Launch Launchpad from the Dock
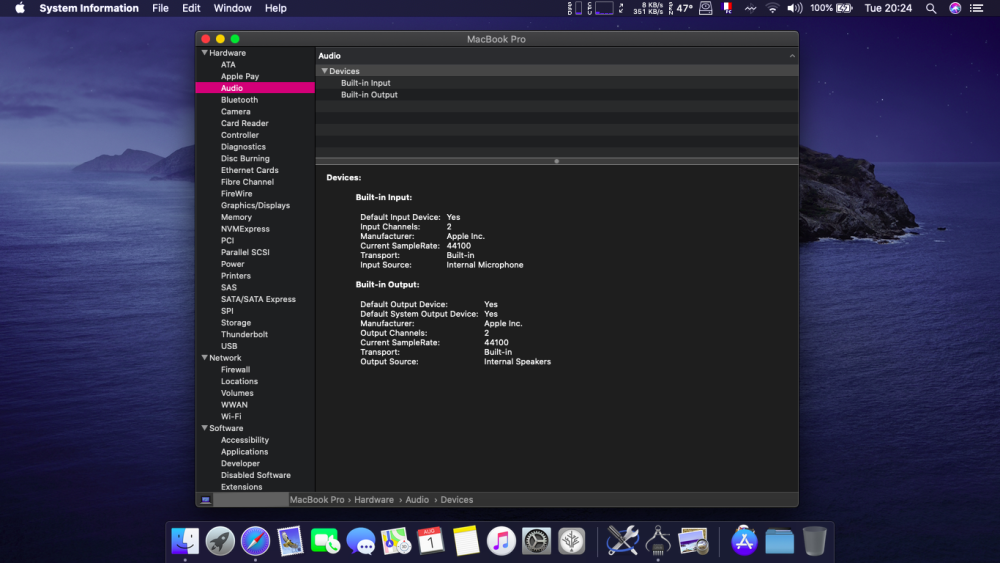The image size is (1000, 563). coord(220,541)
